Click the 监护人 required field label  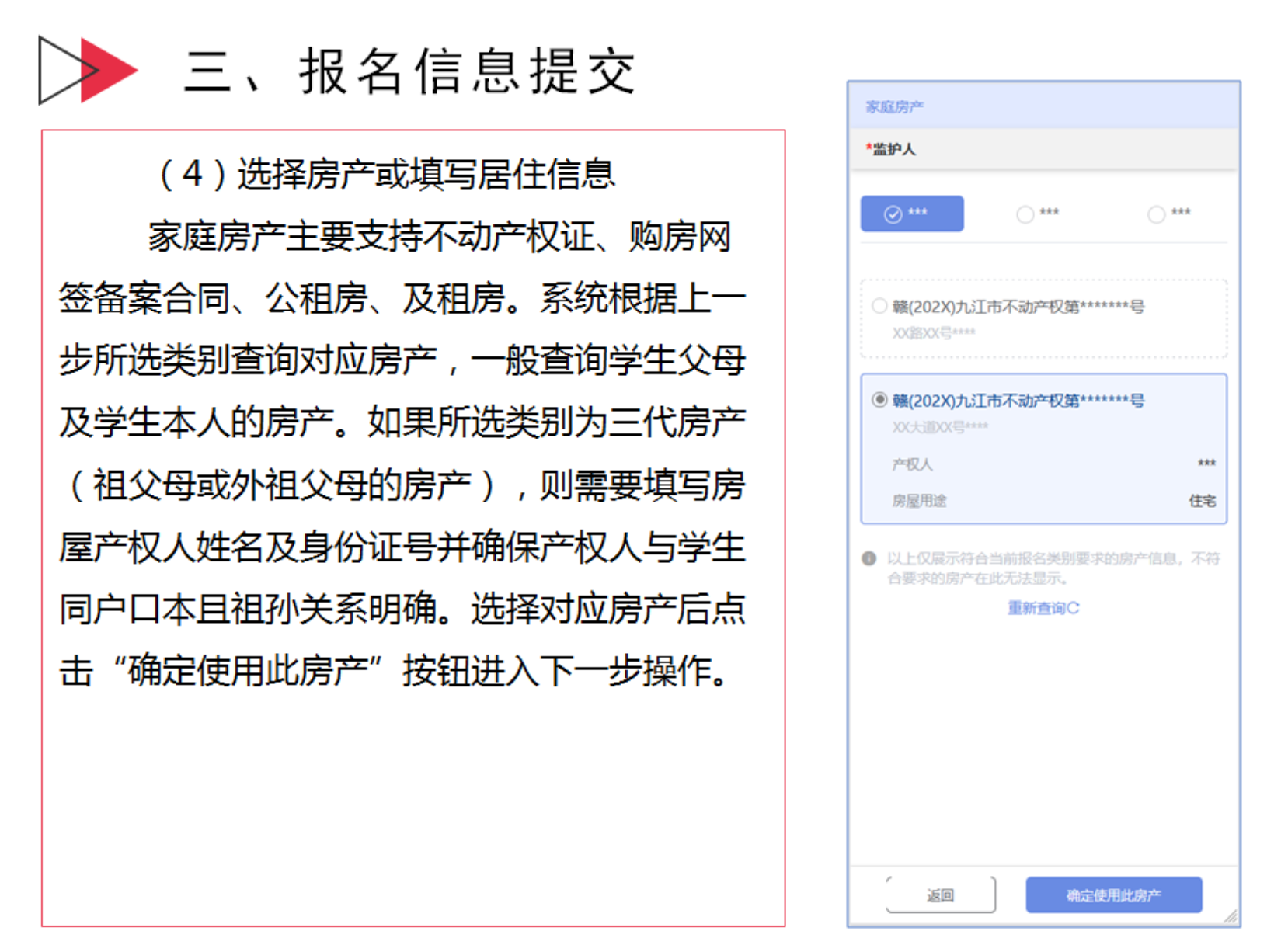tap(892, 149)
